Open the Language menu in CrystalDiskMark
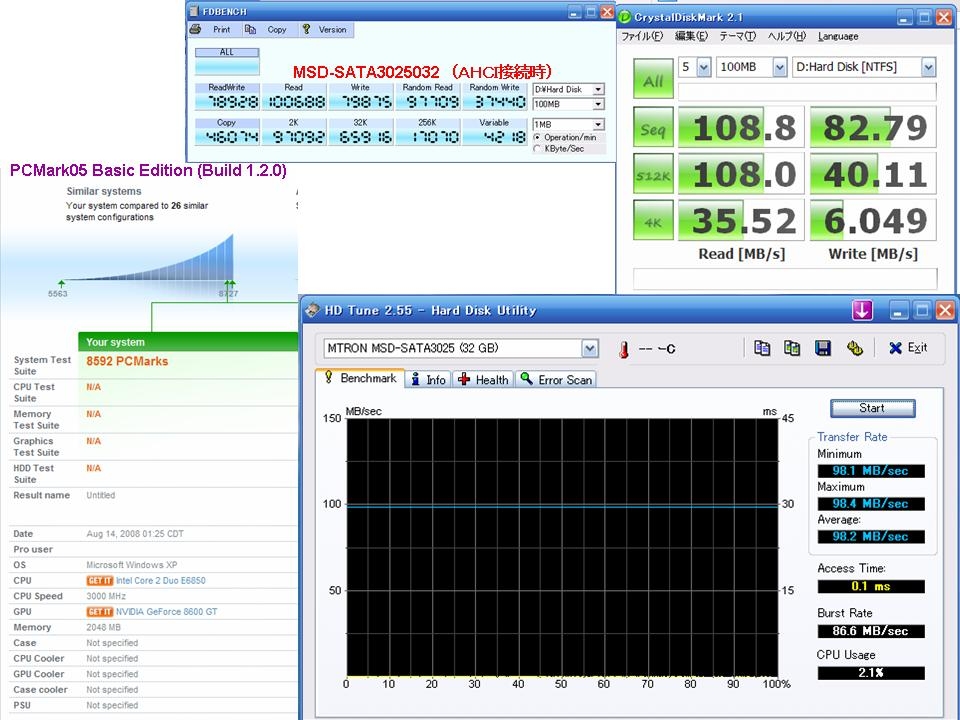 click(837, 36)
